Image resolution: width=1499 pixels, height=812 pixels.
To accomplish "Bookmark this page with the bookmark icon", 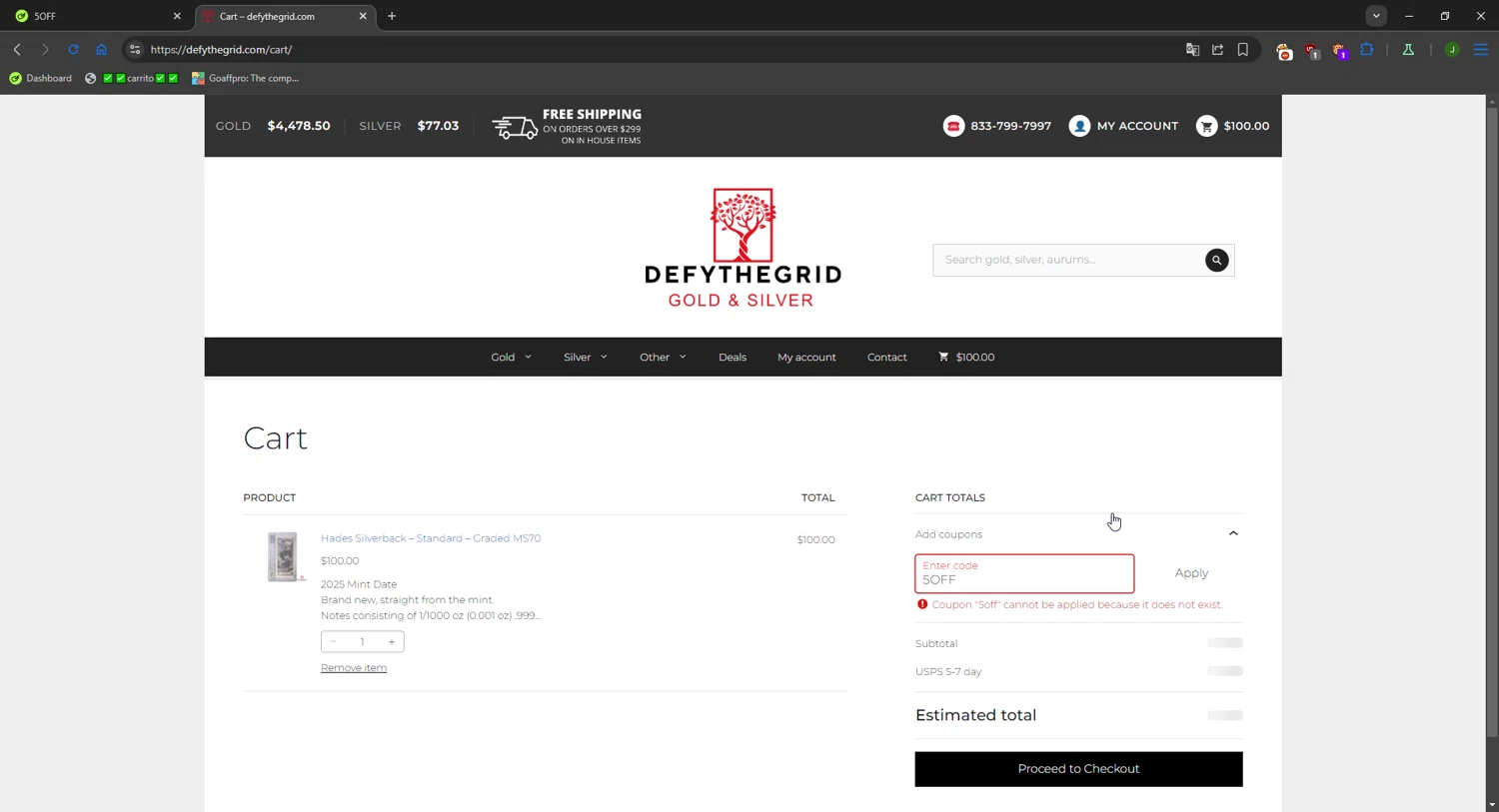I will click(x=1243, y=49).
